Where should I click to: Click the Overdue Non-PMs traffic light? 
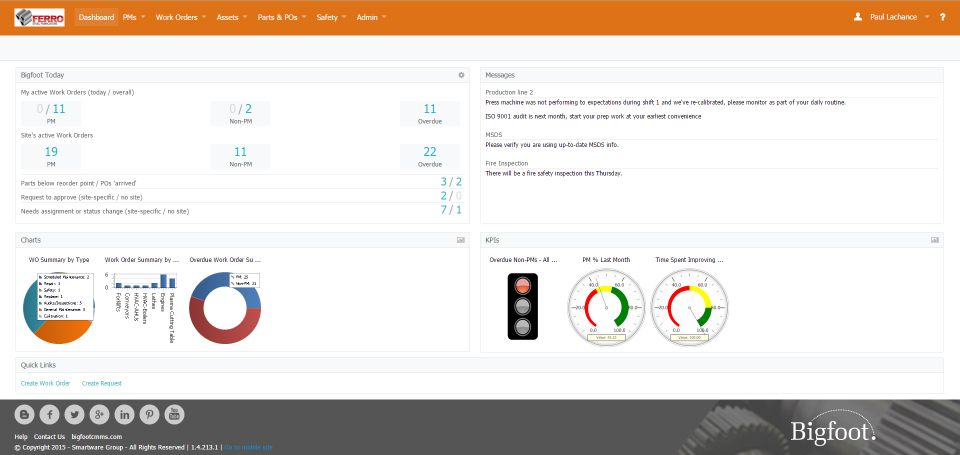[523, 306]
